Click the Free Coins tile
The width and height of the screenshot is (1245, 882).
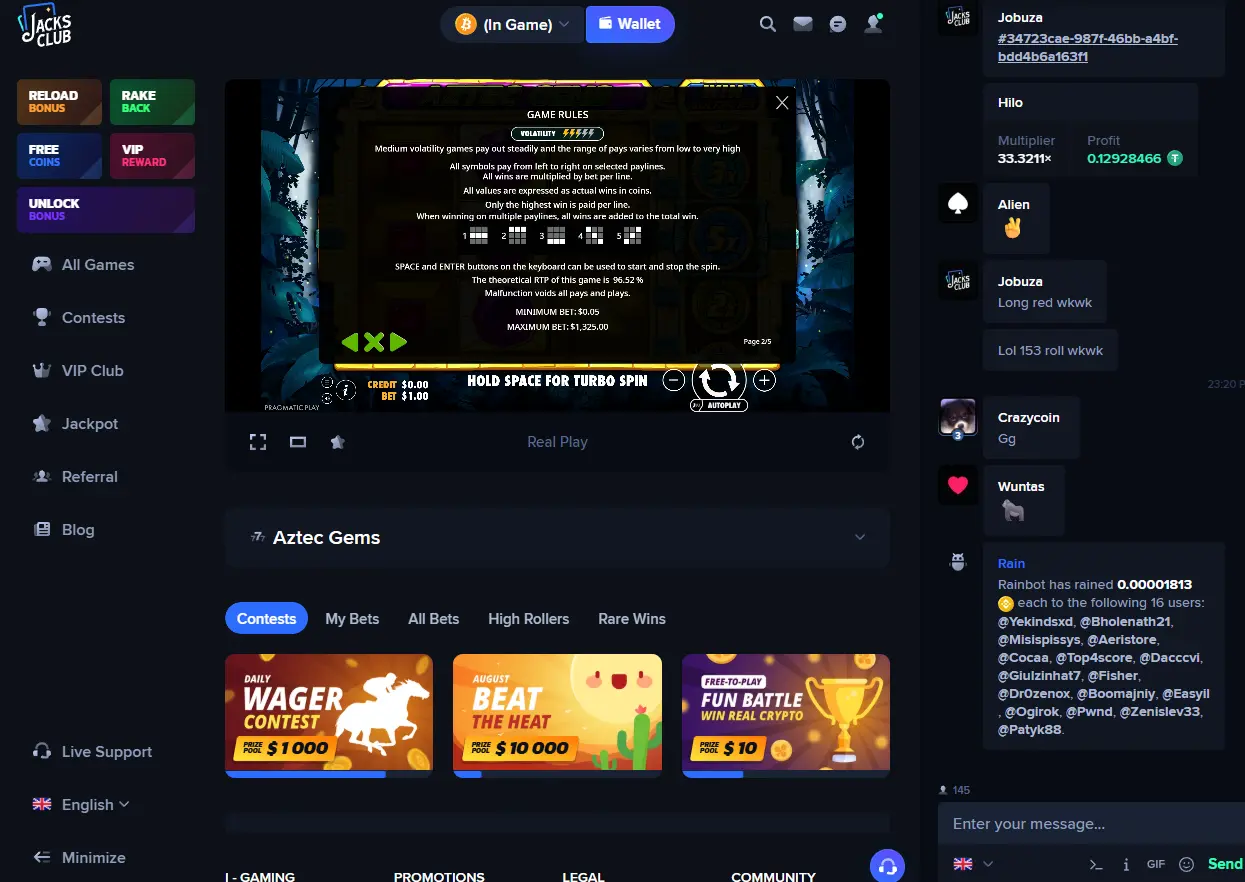click(60, 156)
